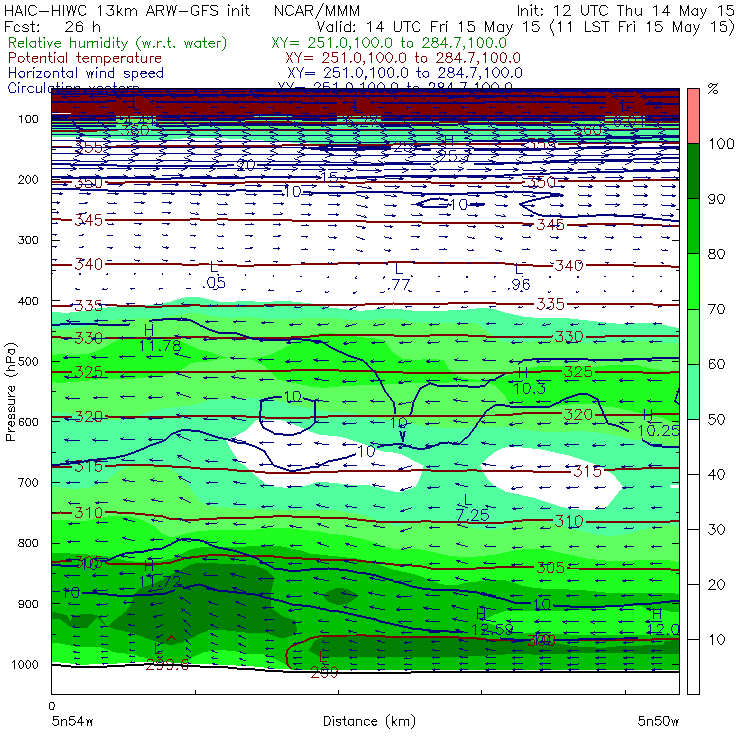Screen dimensions: 740x740
Task: Click the 'H 10.25' wind maximum label
Action: 658,423
